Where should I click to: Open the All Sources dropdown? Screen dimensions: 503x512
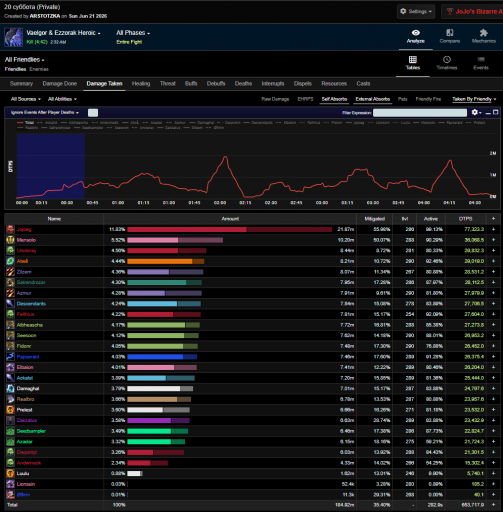[26, 99]
